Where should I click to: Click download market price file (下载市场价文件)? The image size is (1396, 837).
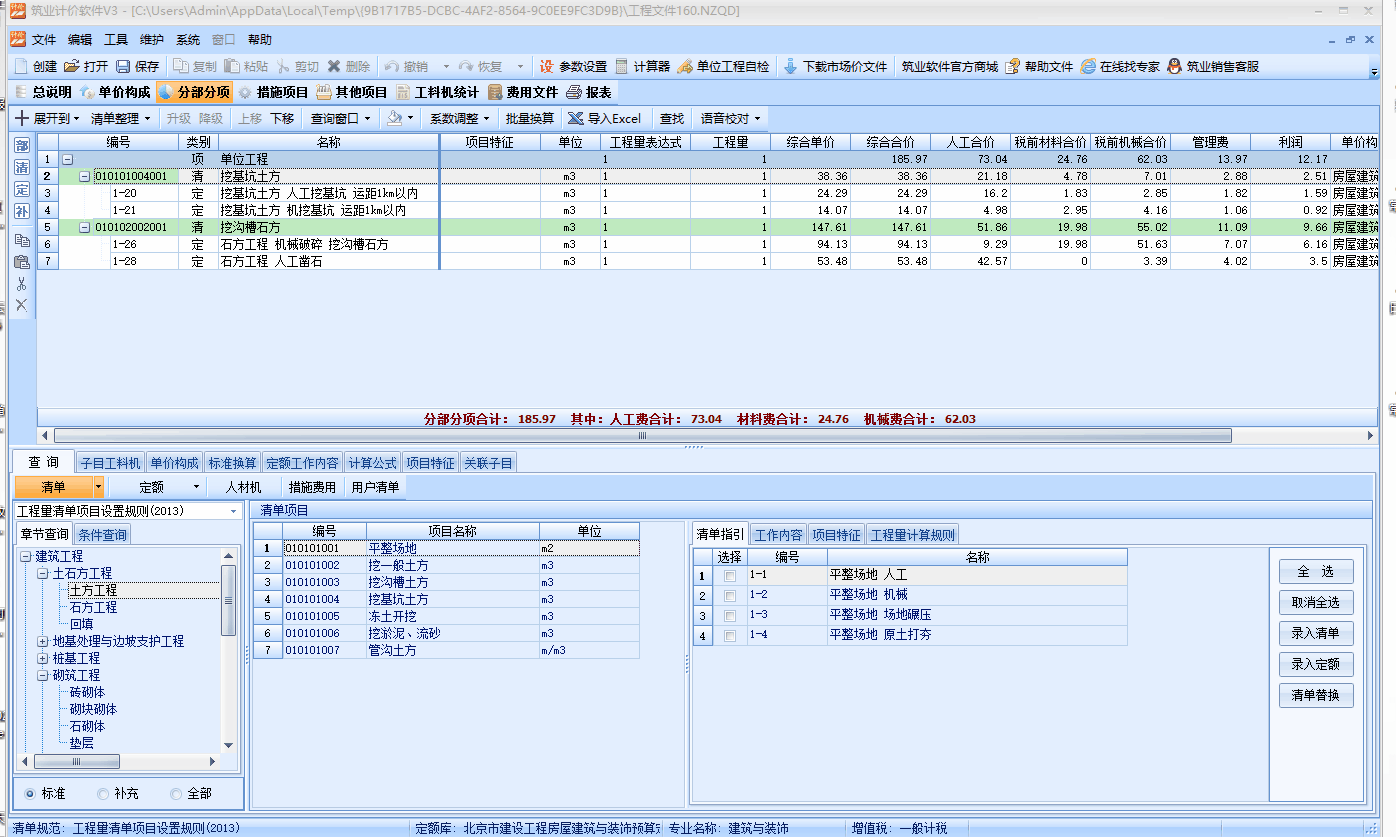[790, 67]
